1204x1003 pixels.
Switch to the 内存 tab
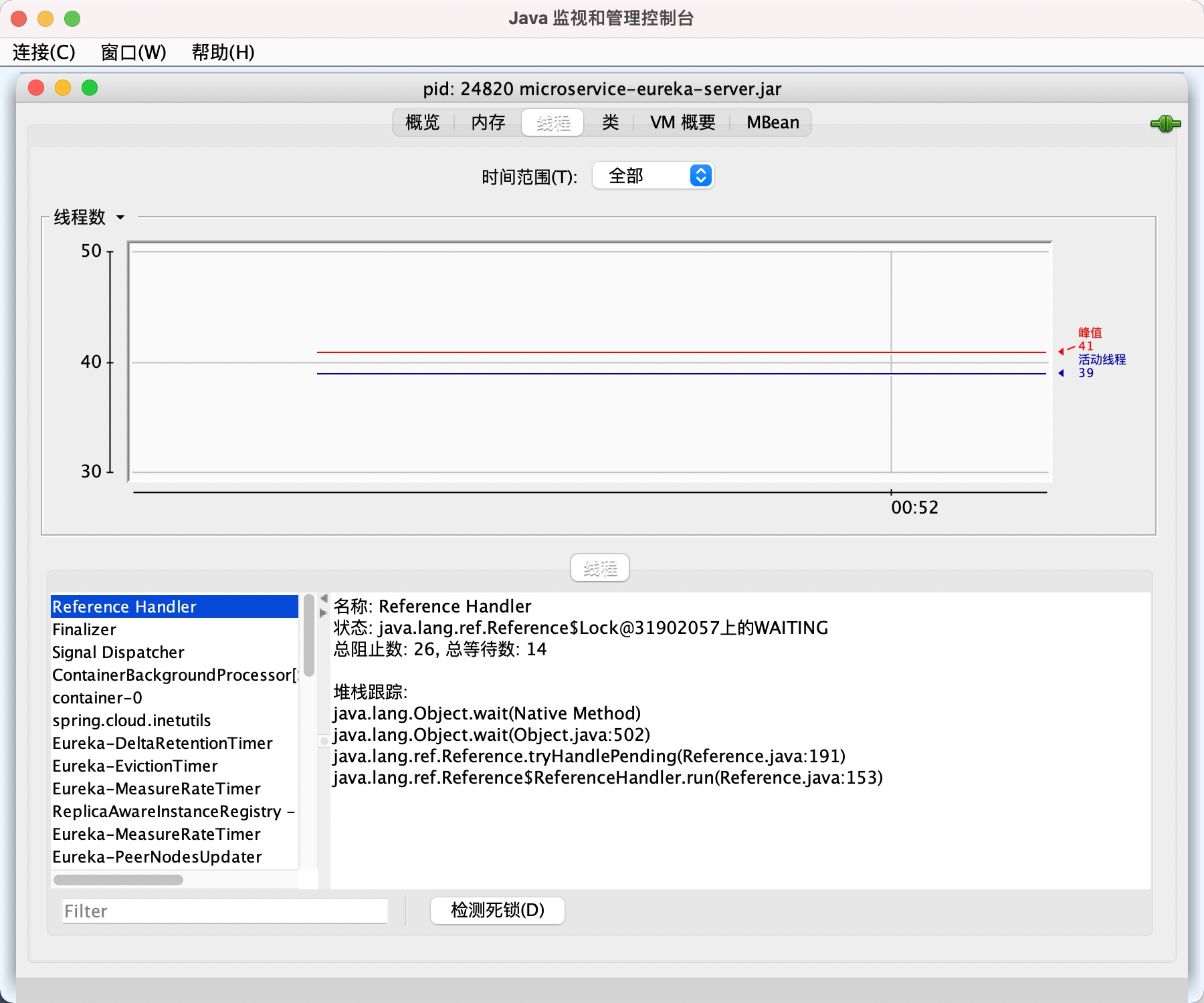488,122
